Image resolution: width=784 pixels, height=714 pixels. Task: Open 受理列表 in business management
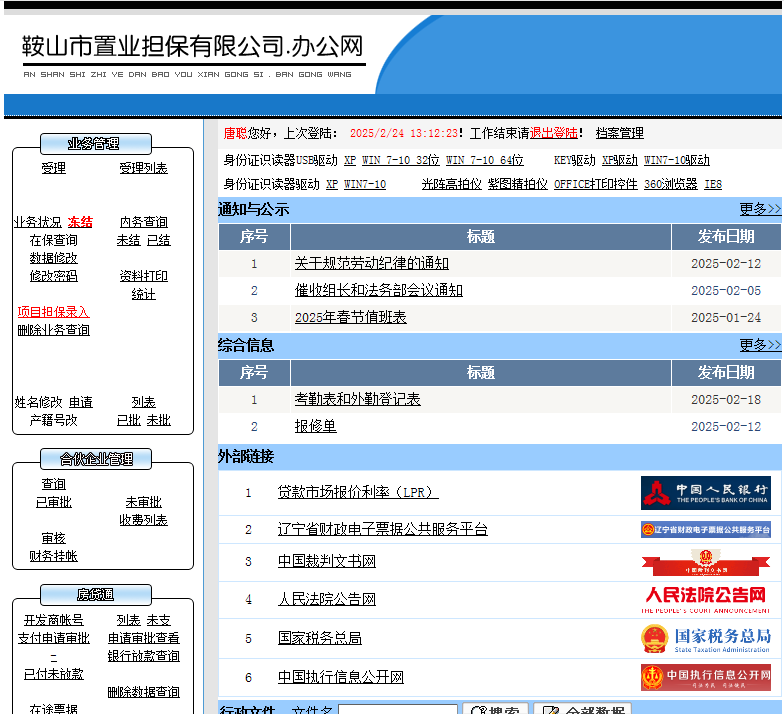(143, 168)
